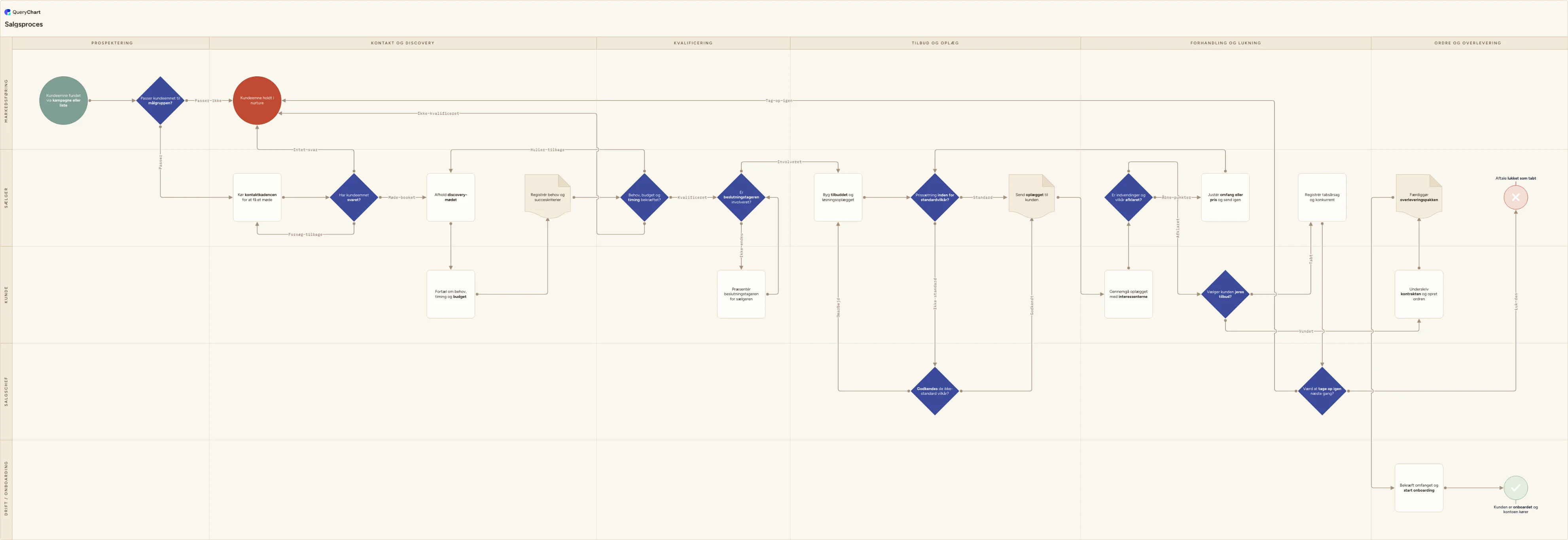Click the 'Møde-booket' connector label
Image resolution: width=1568 pixels, height=540 pixels.
pos(402,197)
